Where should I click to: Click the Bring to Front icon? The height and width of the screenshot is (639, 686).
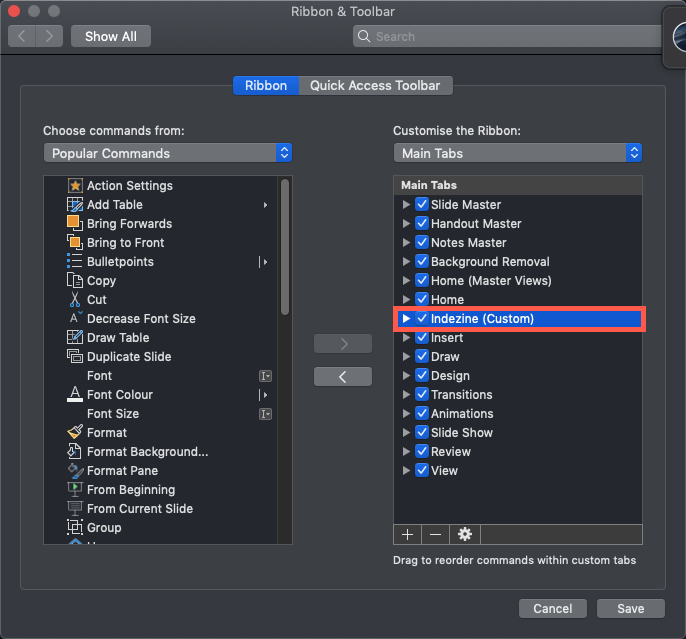75,242
